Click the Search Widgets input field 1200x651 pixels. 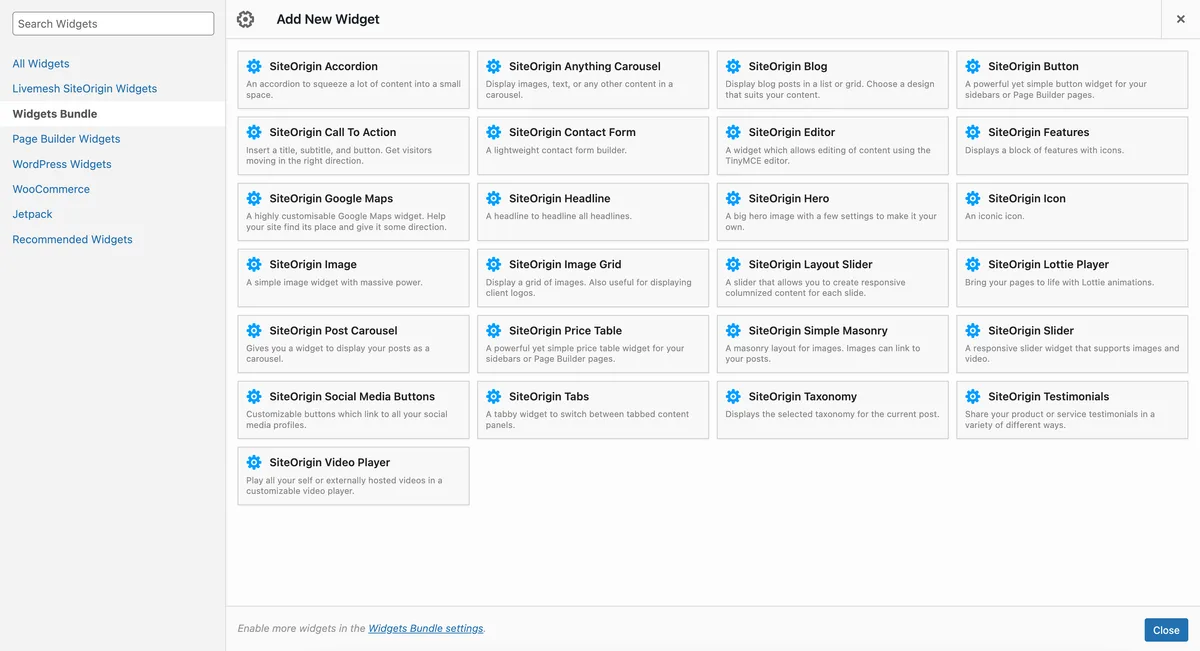[113, 24]
